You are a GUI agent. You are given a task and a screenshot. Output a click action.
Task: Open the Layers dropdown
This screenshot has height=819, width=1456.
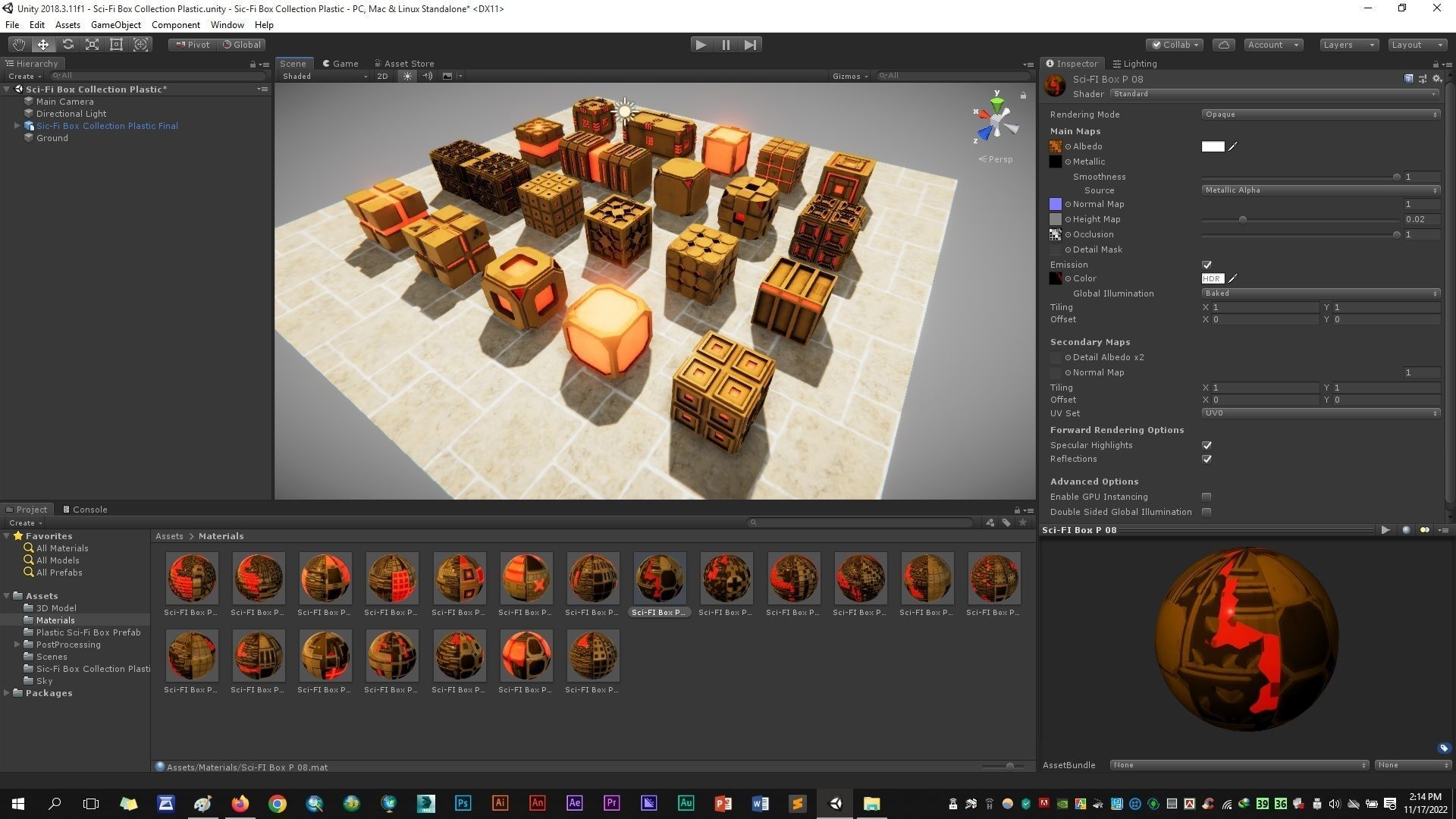tap(1348, 45)
